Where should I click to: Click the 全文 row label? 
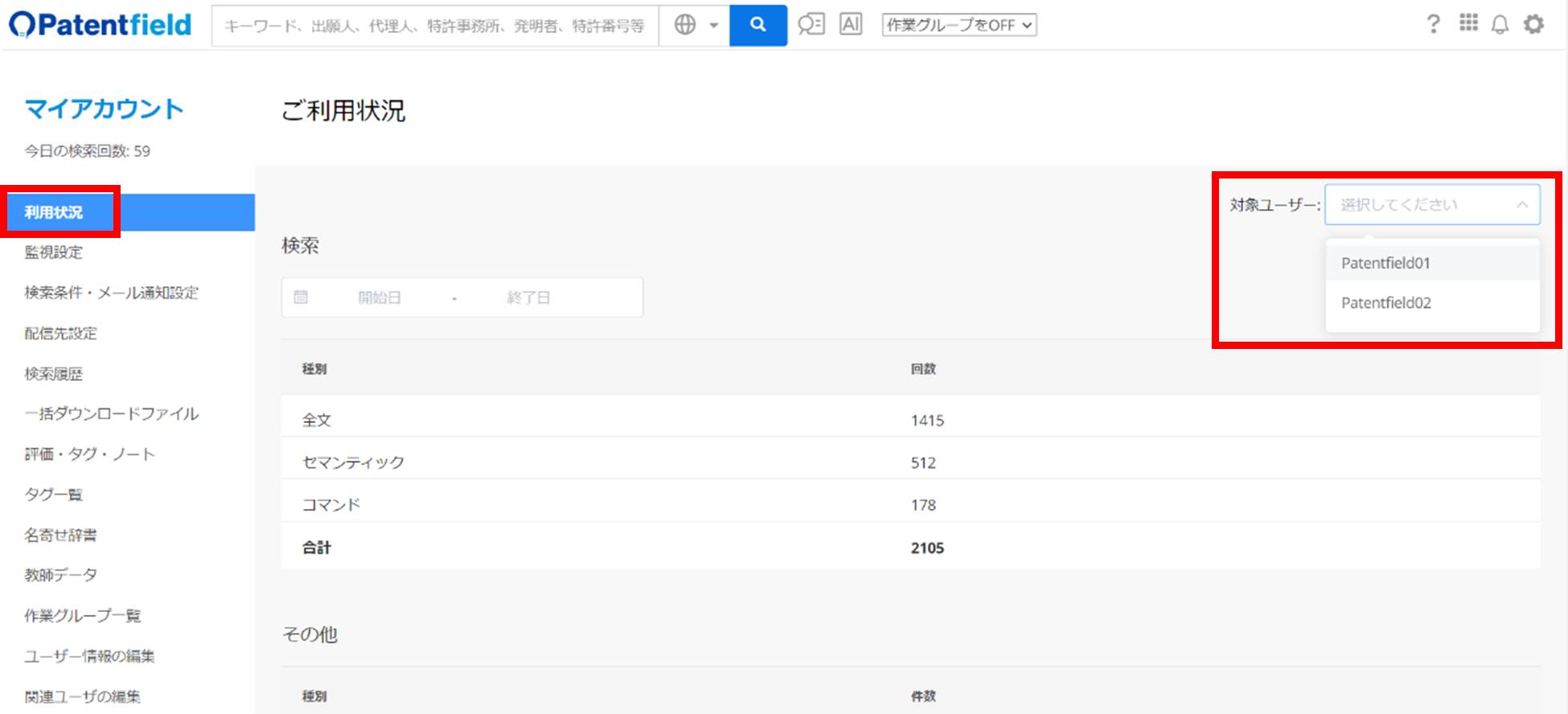tap(317, 420)
